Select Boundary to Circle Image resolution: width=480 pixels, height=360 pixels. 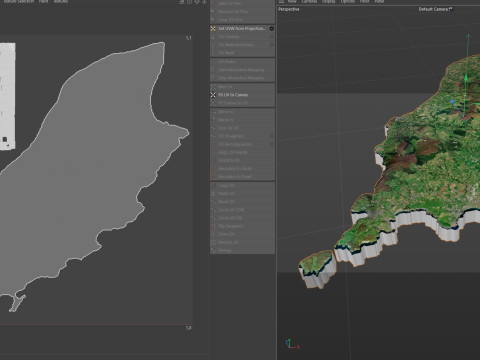click(242, 169)
